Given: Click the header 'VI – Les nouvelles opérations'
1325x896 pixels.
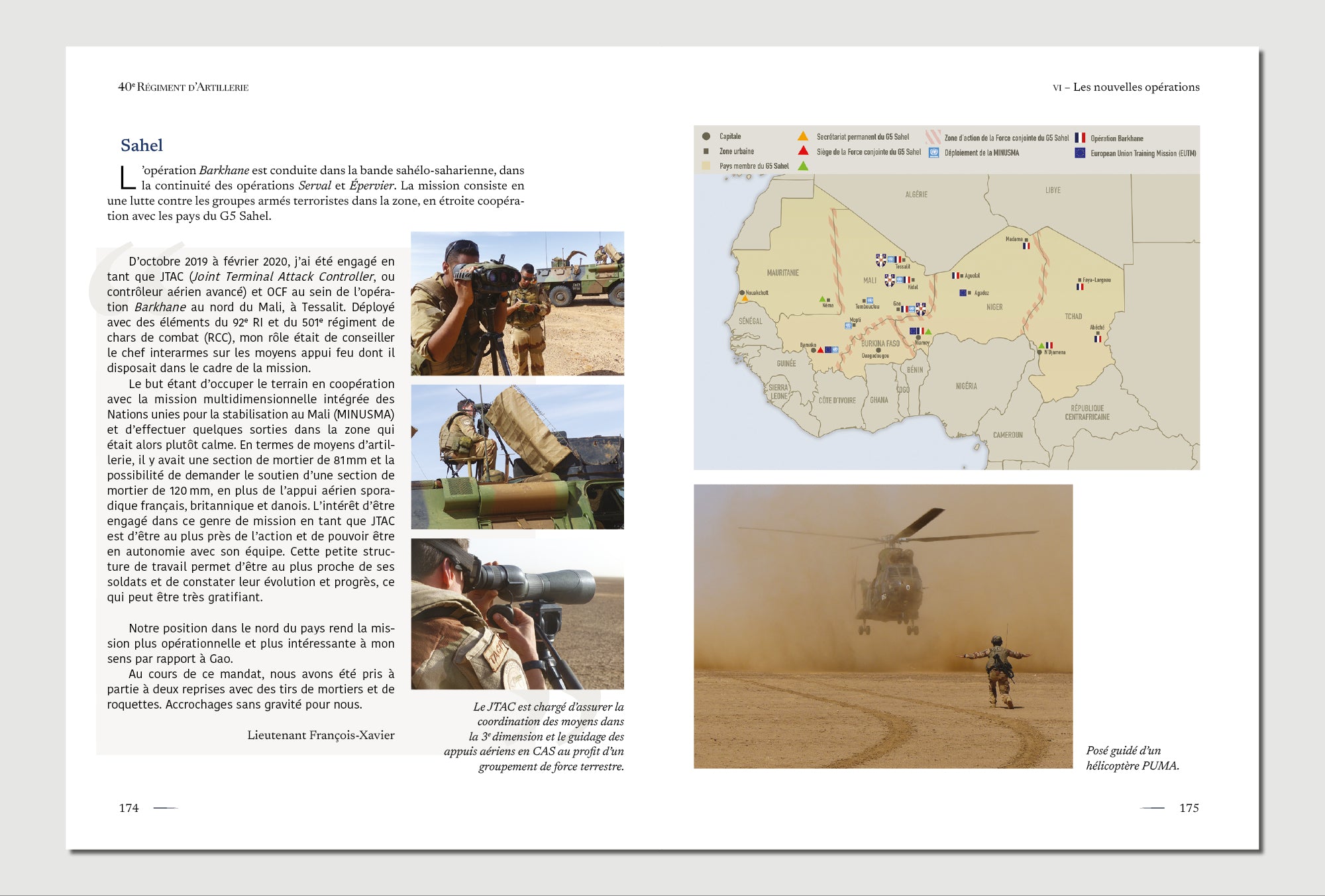Looking at the screenshot, I should click(x=1126, y=87).
